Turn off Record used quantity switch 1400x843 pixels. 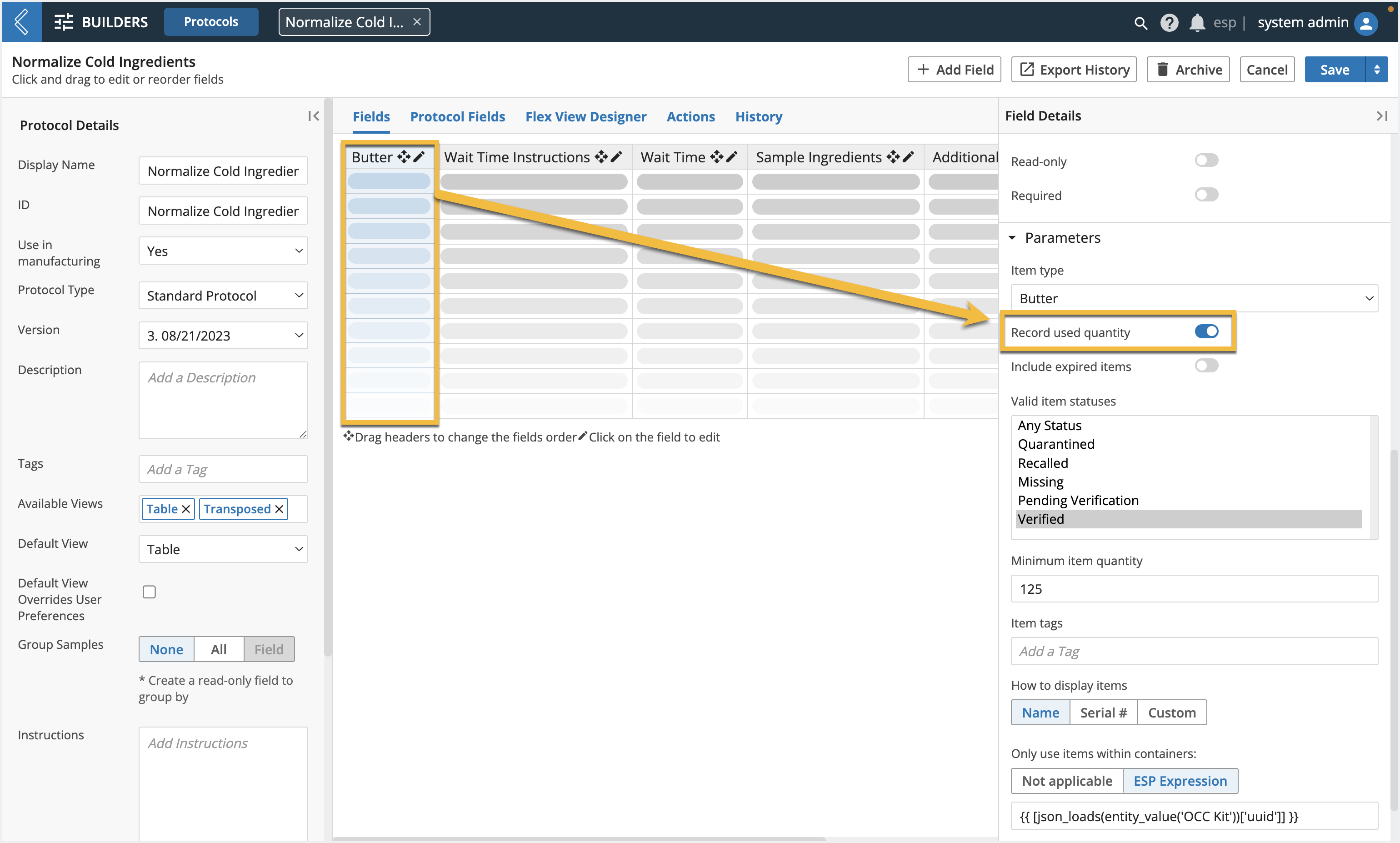[x=1206, y=332]
